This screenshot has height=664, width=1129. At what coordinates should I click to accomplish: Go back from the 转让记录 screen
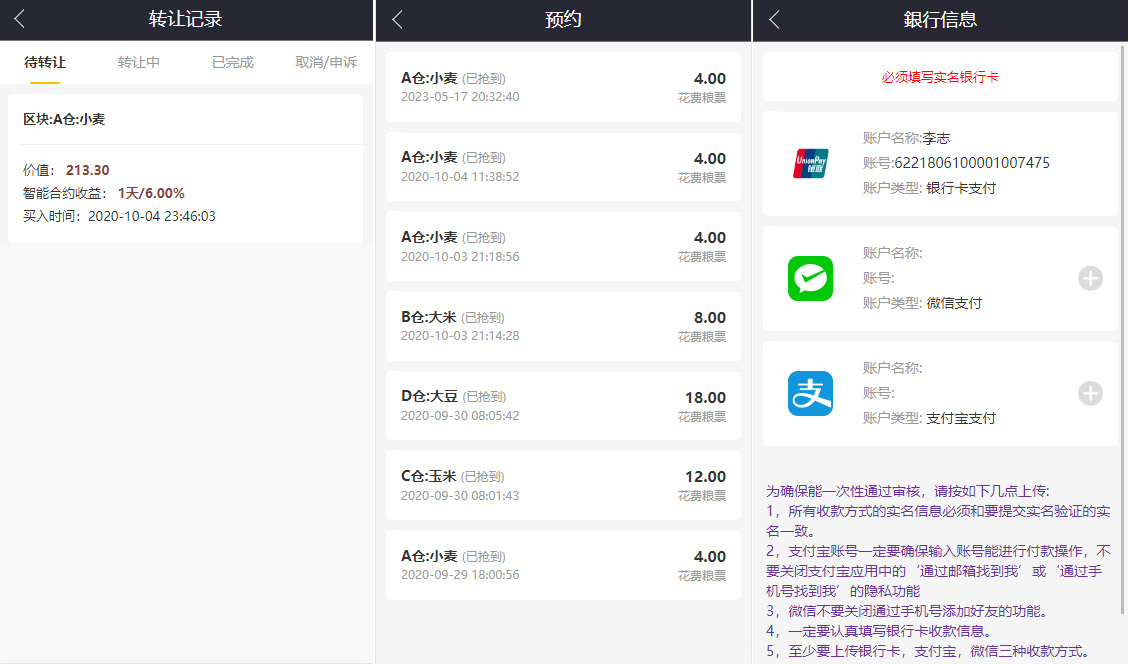point(19,19)
